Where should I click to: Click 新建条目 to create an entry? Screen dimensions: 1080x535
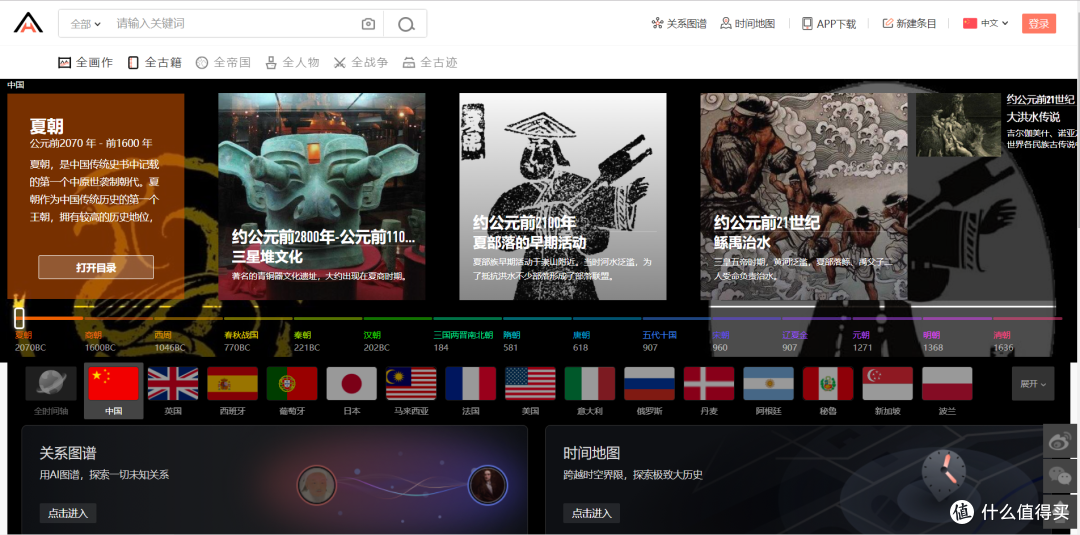pos(909,23)
